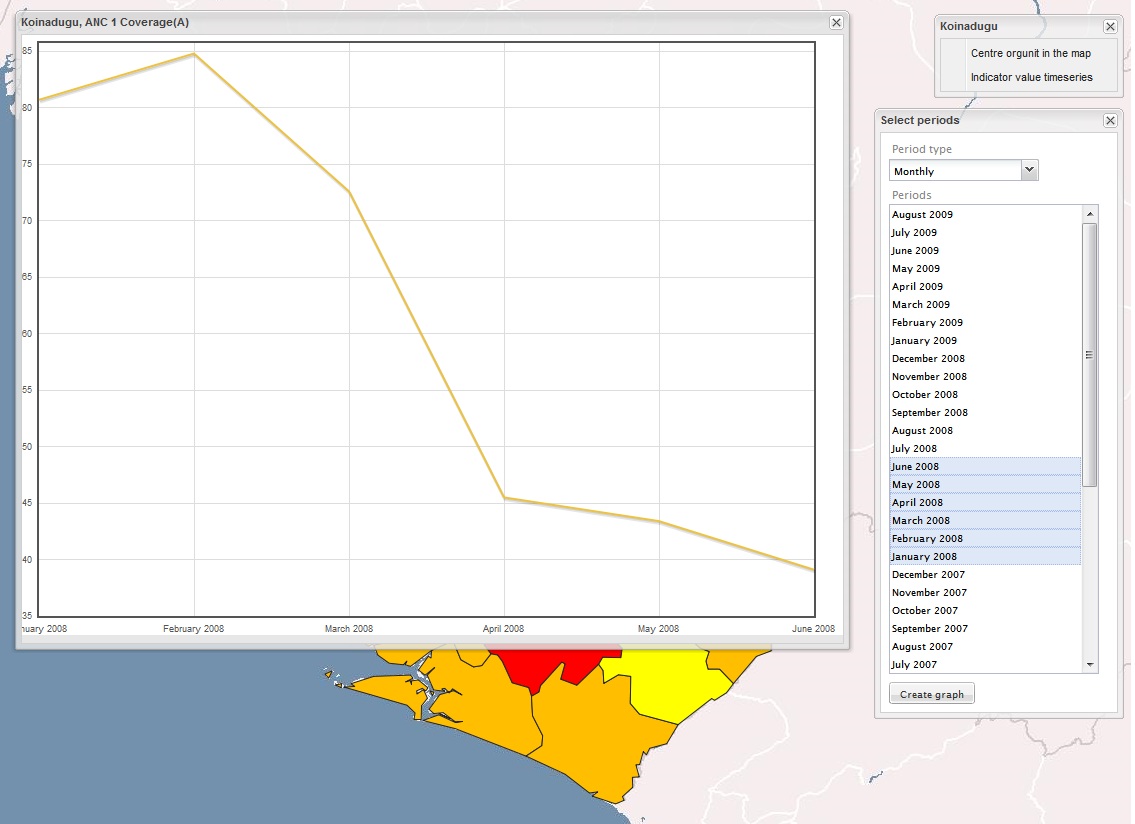Click the periods list scroll-up arrow
The width and height of the screenshot is (1135, 824).
pos(1090,214)
